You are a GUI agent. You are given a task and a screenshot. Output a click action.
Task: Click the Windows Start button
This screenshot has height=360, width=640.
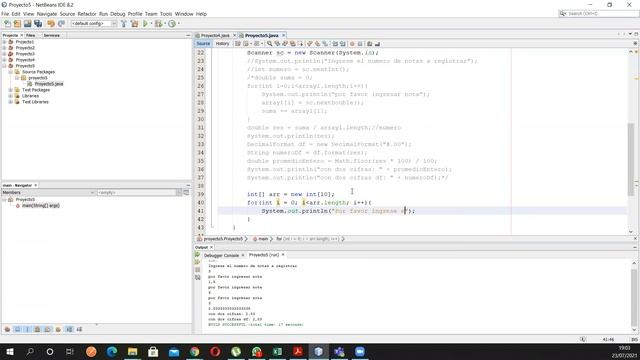10,351
